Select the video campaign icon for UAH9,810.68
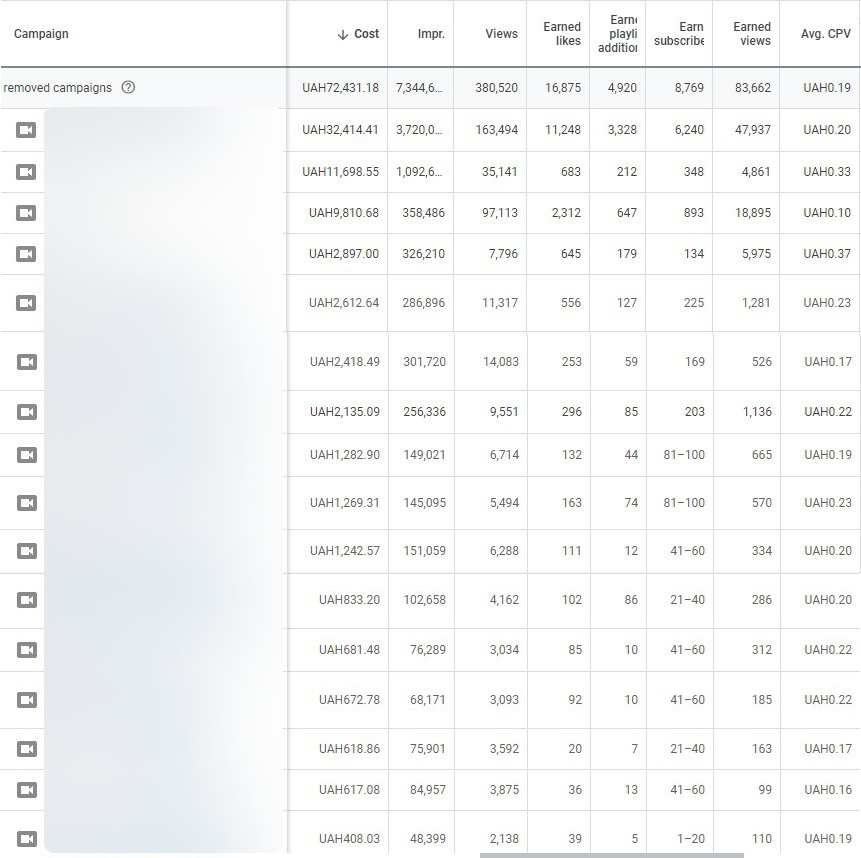 click(x=26, y=213)
